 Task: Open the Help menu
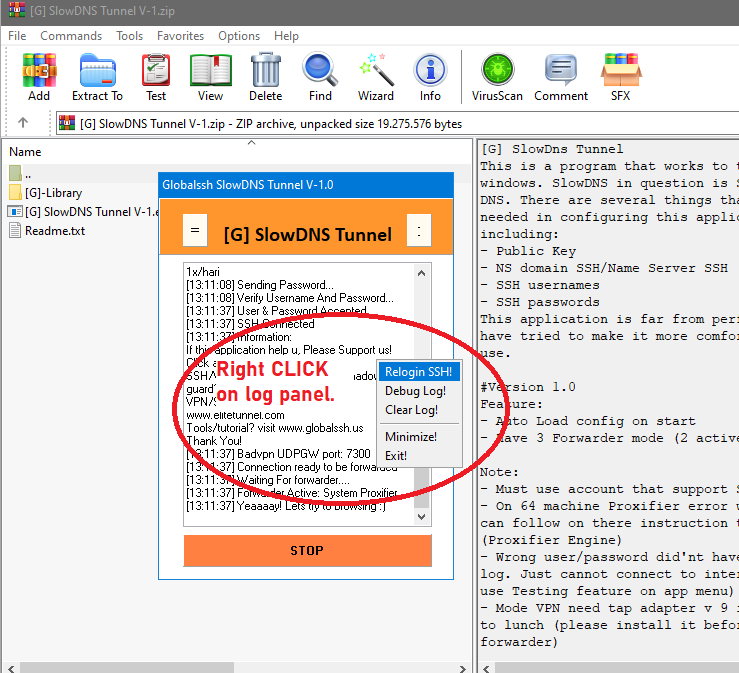pos(286,36)
